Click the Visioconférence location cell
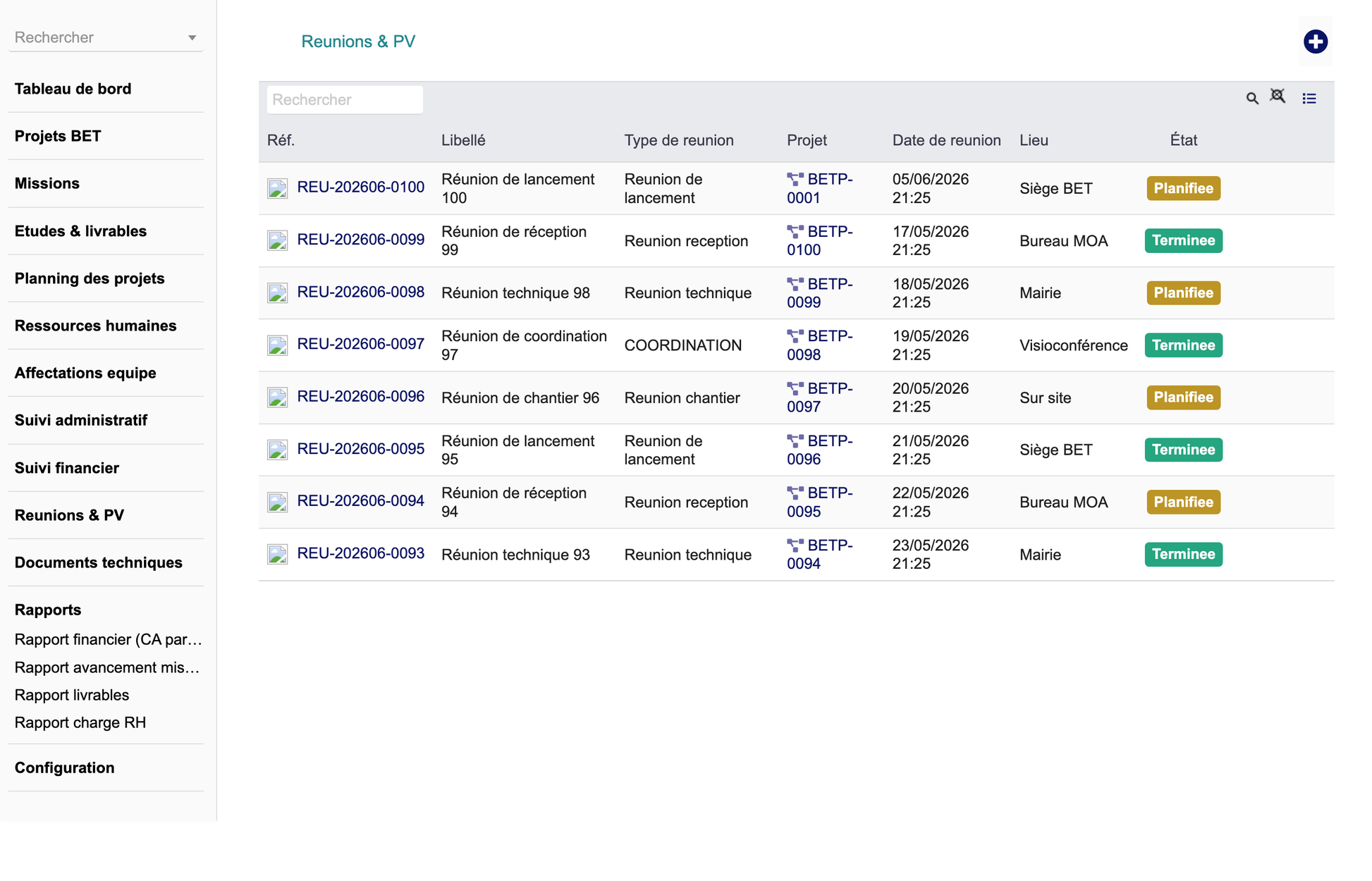The width and height of the screenshot is (1372, 881). click(1074, 345)
